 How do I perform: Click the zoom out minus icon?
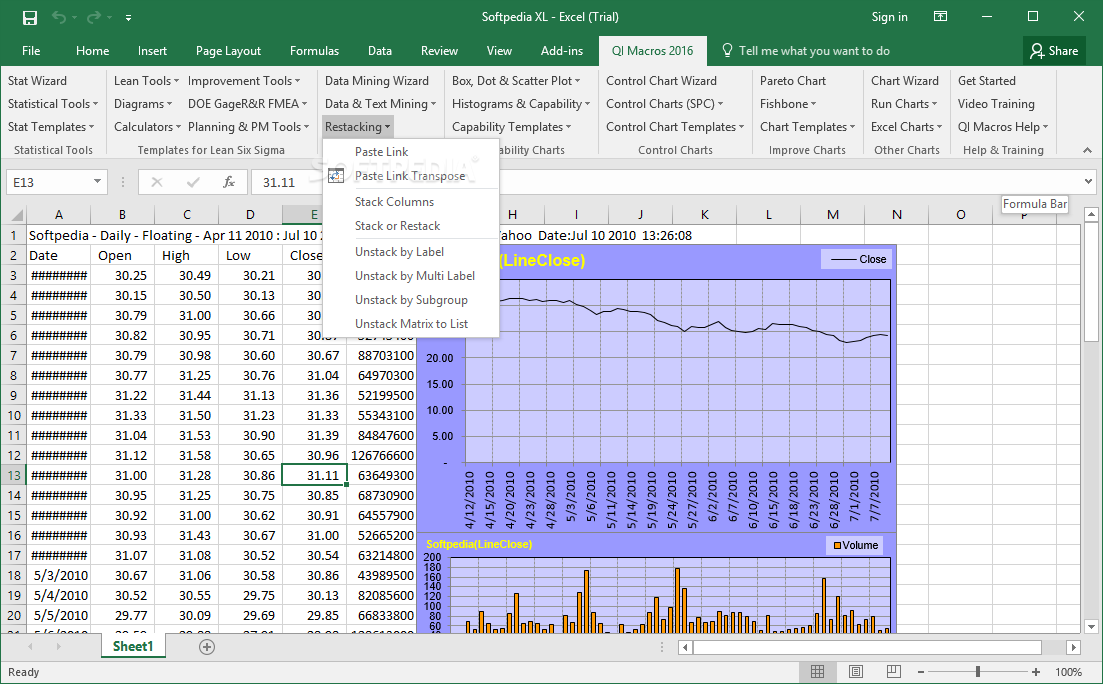[x=920, y=672]
